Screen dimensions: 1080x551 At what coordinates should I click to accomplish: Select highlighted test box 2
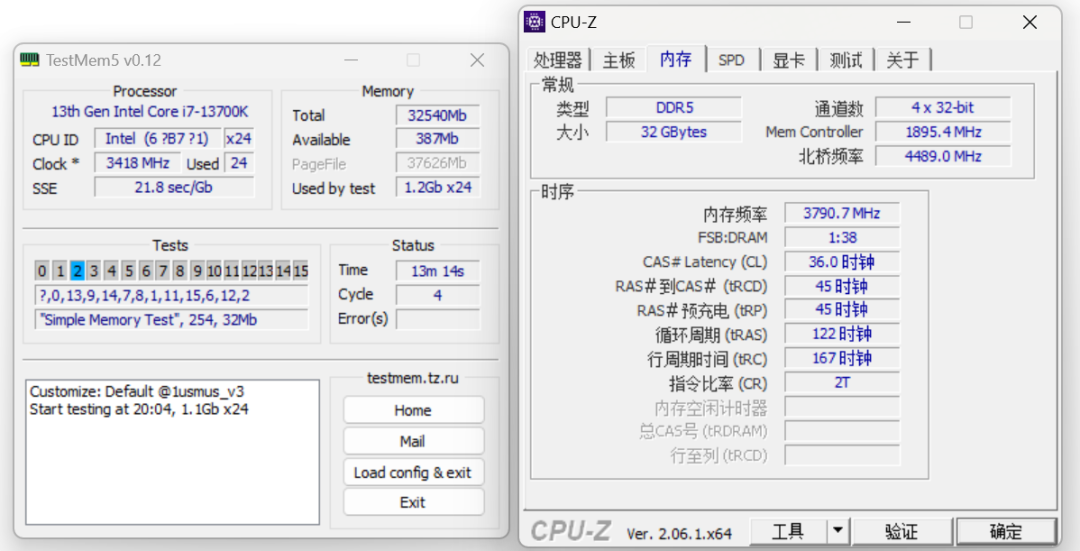(77, 271)
